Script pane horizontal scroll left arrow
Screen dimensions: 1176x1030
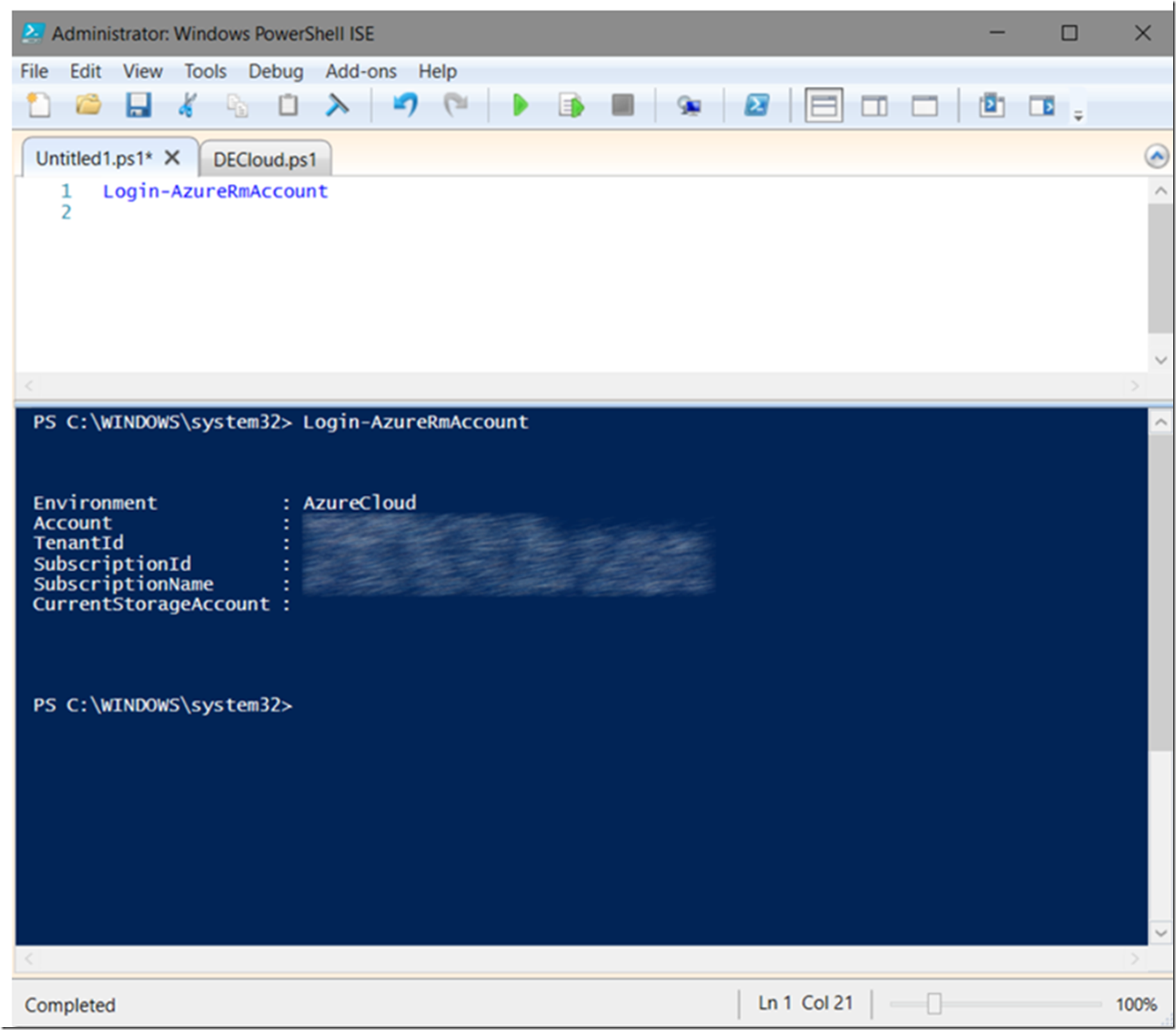pyautogui.click(x=28, y=385)
